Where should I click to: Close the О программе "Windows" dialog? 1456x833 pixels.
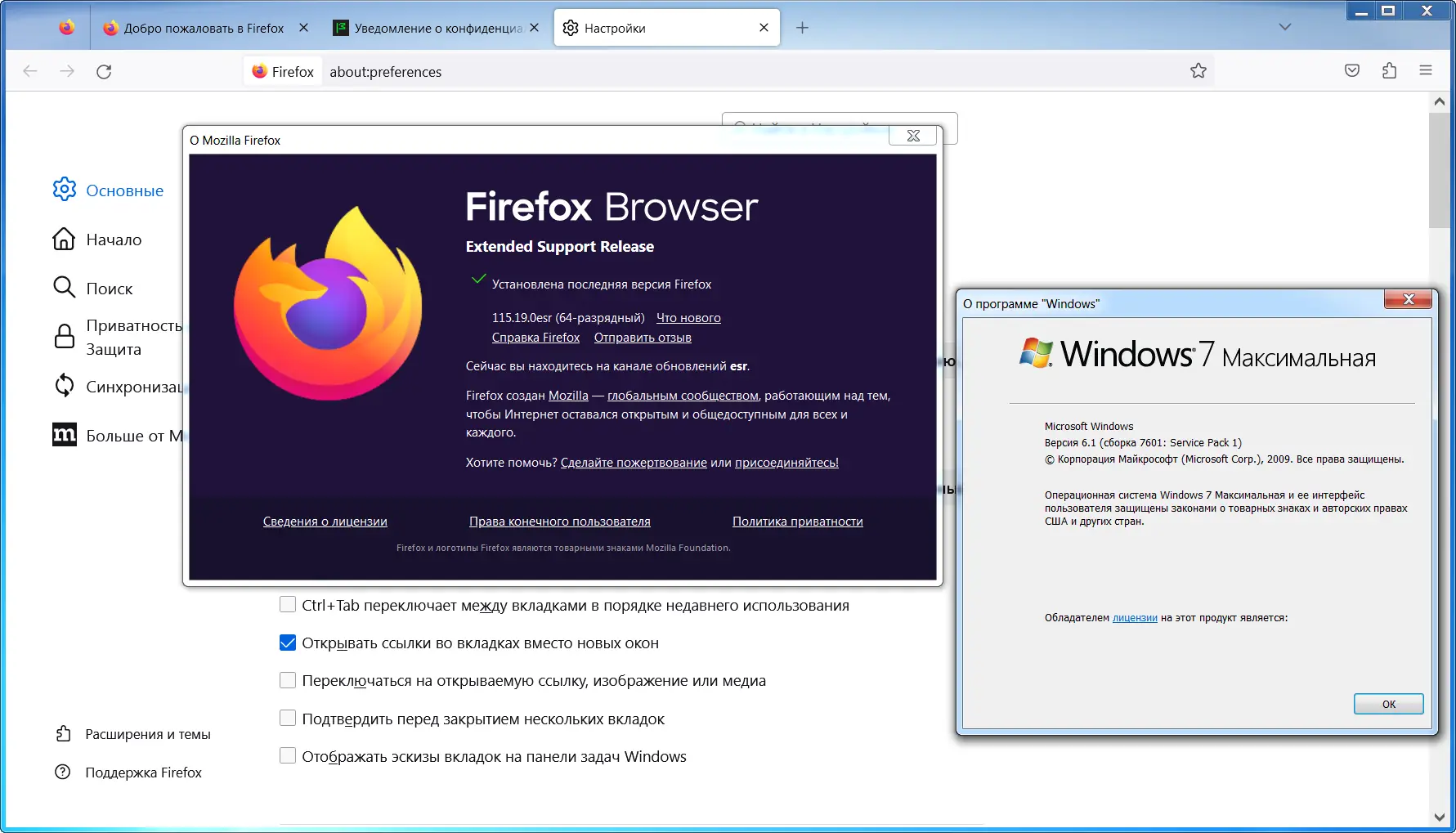1408,300
